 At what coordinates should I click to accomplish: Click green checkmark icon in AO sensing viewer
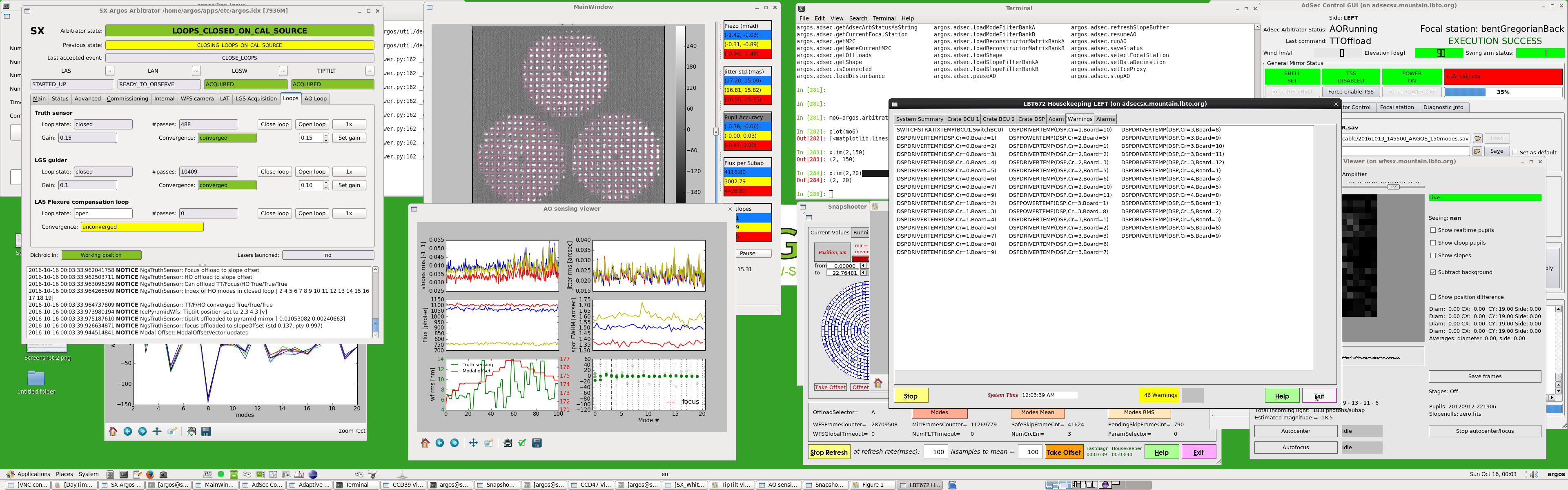(x=522, y=443)
